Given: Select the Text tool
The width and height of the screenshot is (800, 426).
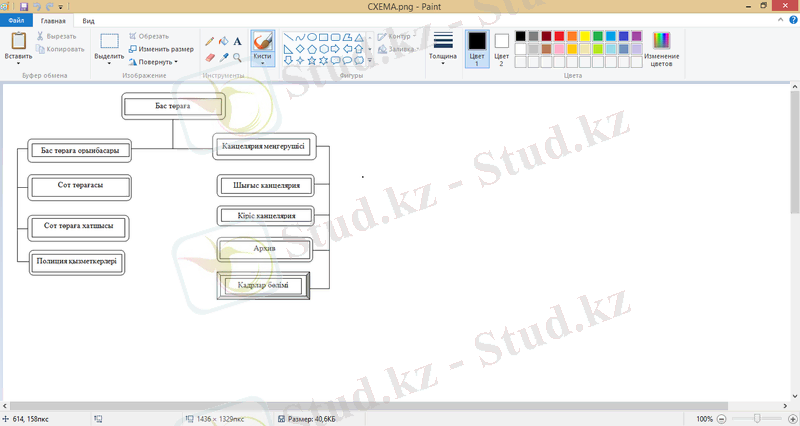Looking at the screenshot, I should click(x=237, y=41).
